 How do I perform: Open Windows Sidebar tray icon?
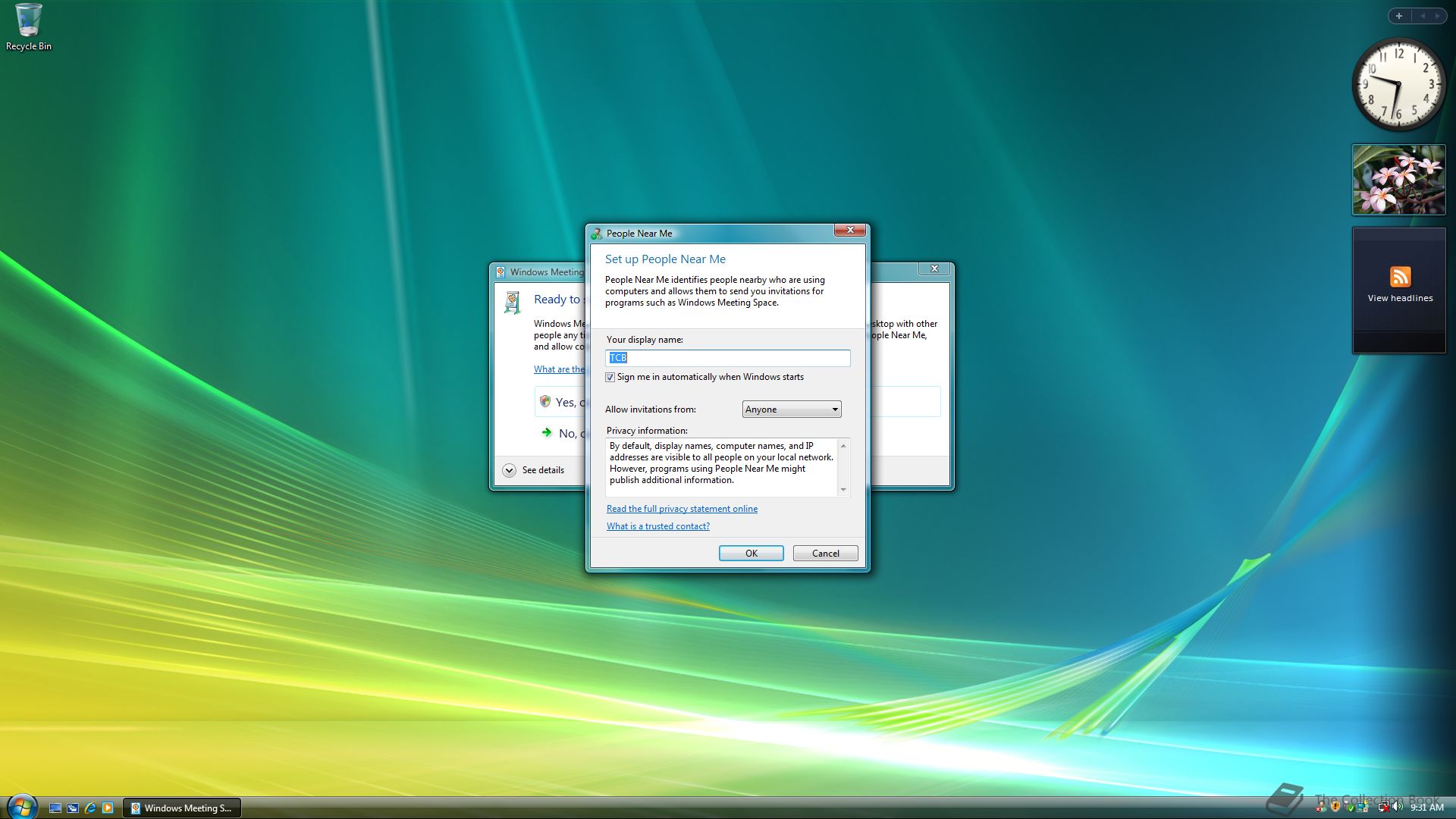[1363, 807]
